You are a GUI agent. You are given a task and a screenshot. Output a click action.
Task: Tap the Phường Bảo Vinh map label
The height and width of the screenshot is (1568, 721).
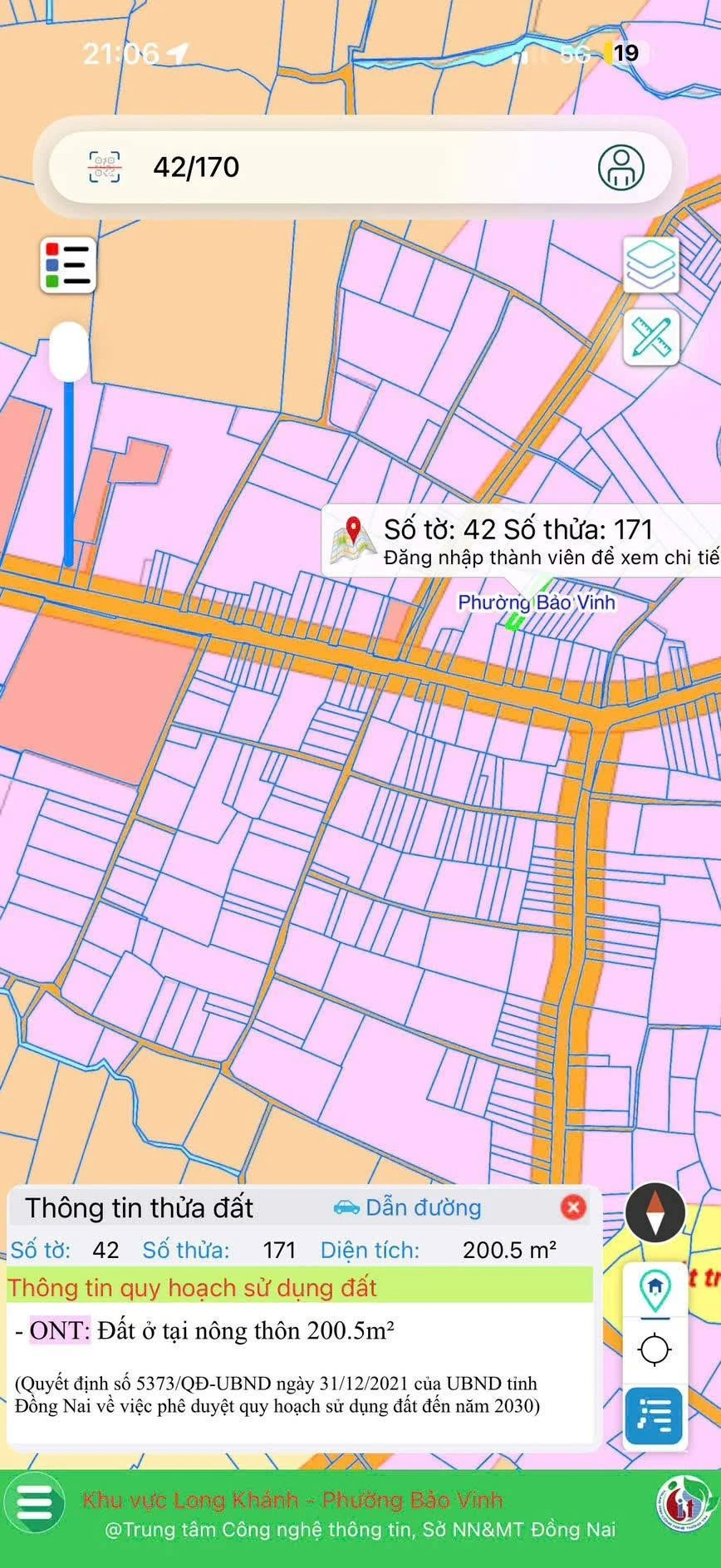tap(537, 602)
